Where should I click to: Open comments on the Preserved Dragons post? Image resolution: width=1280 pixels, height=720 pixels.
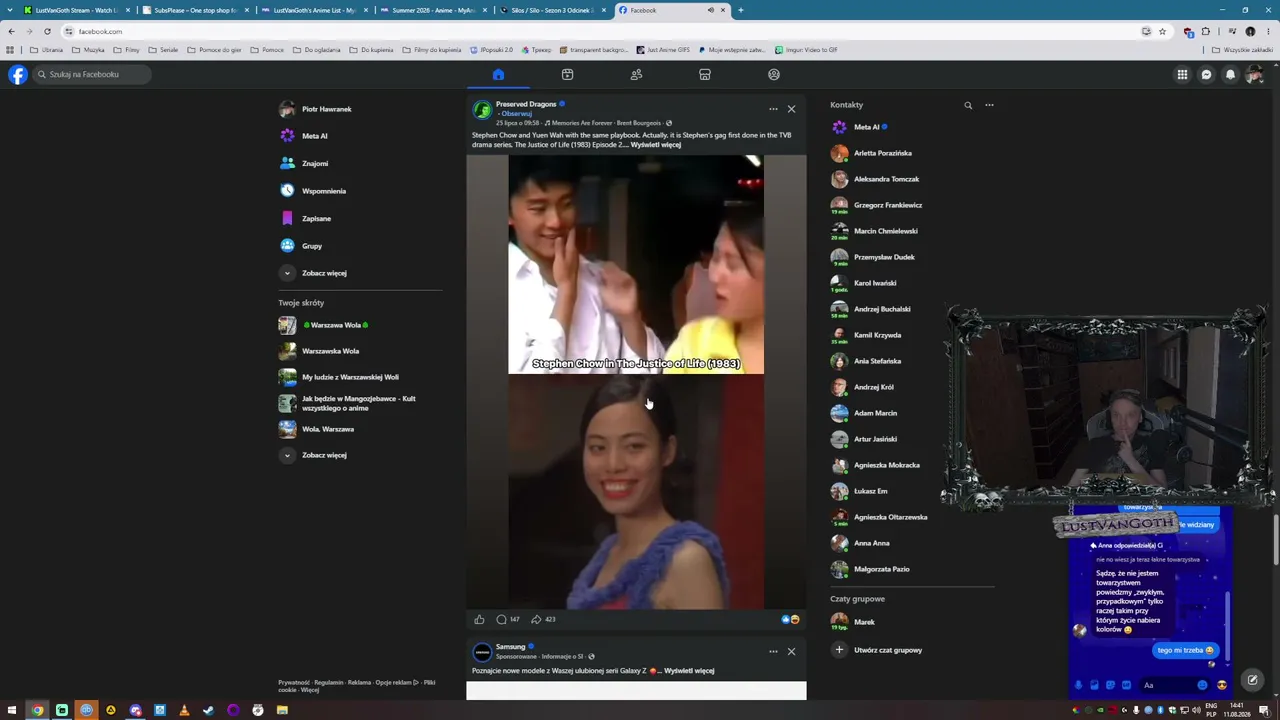(508, 619)
